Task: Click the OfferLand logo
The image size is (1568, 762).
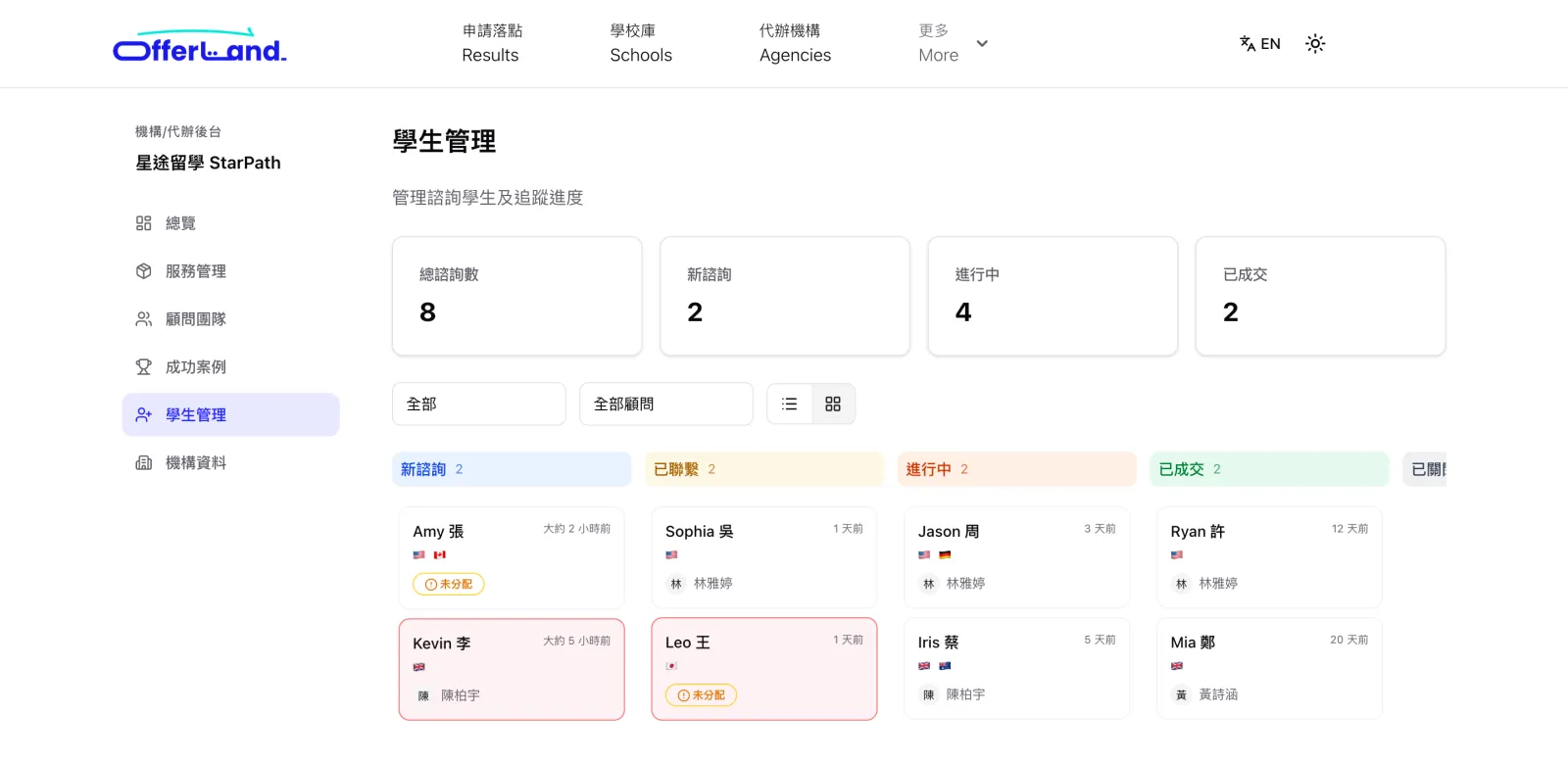Action: pos(200,46)
